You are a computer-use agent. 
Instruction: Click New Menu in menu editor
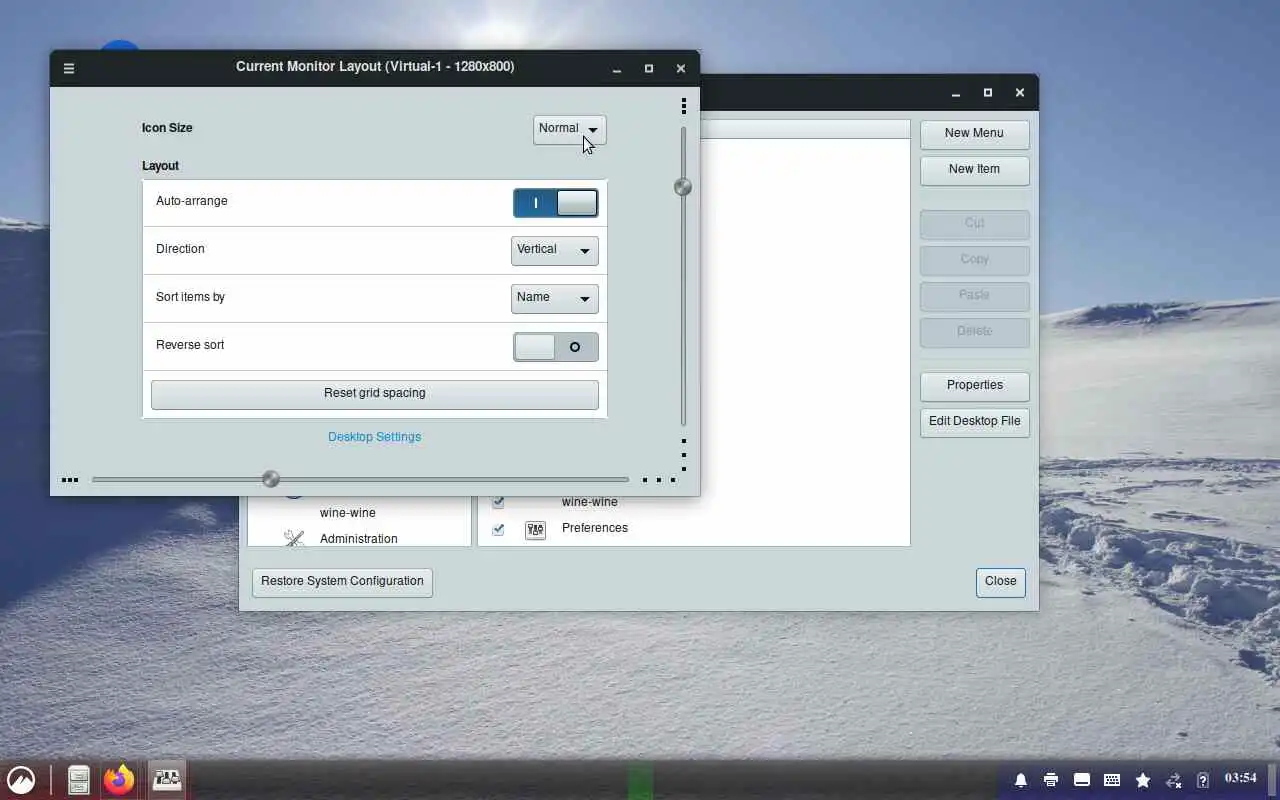point(974,133)
